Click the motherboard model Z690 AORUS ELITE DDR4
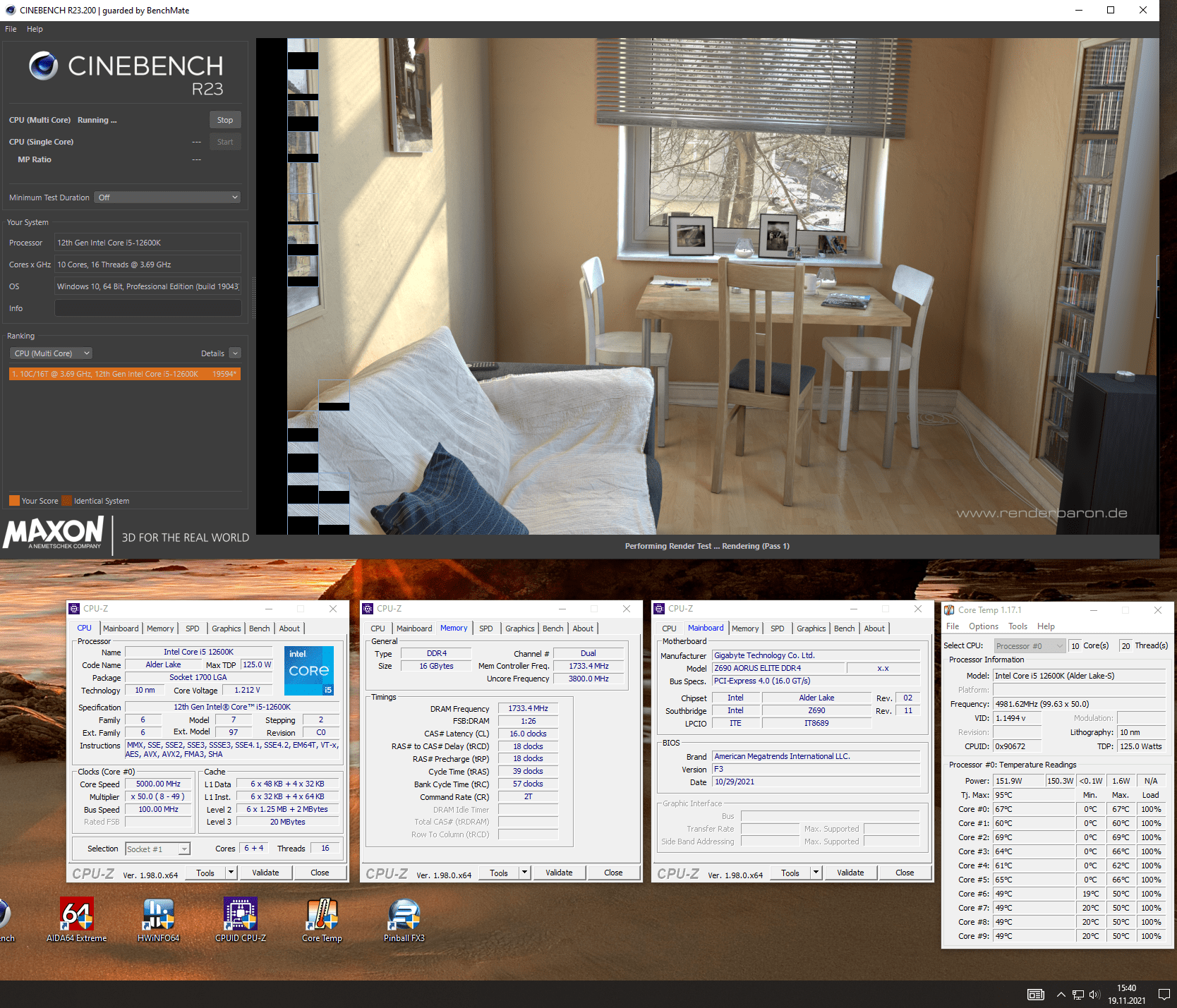 pyautogui.click(x=778, y=669)
